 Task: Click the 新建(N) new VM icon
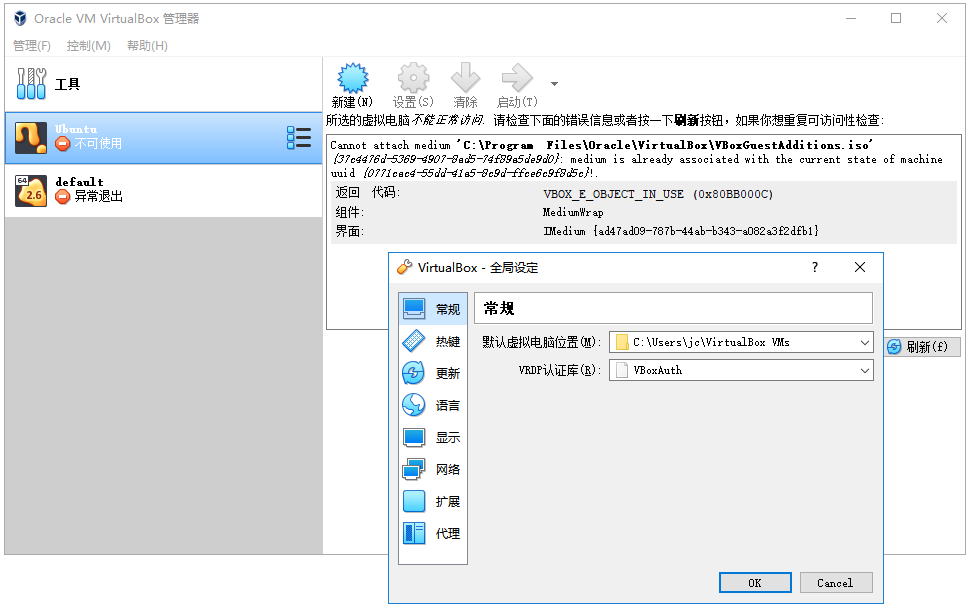coord(353,79)
